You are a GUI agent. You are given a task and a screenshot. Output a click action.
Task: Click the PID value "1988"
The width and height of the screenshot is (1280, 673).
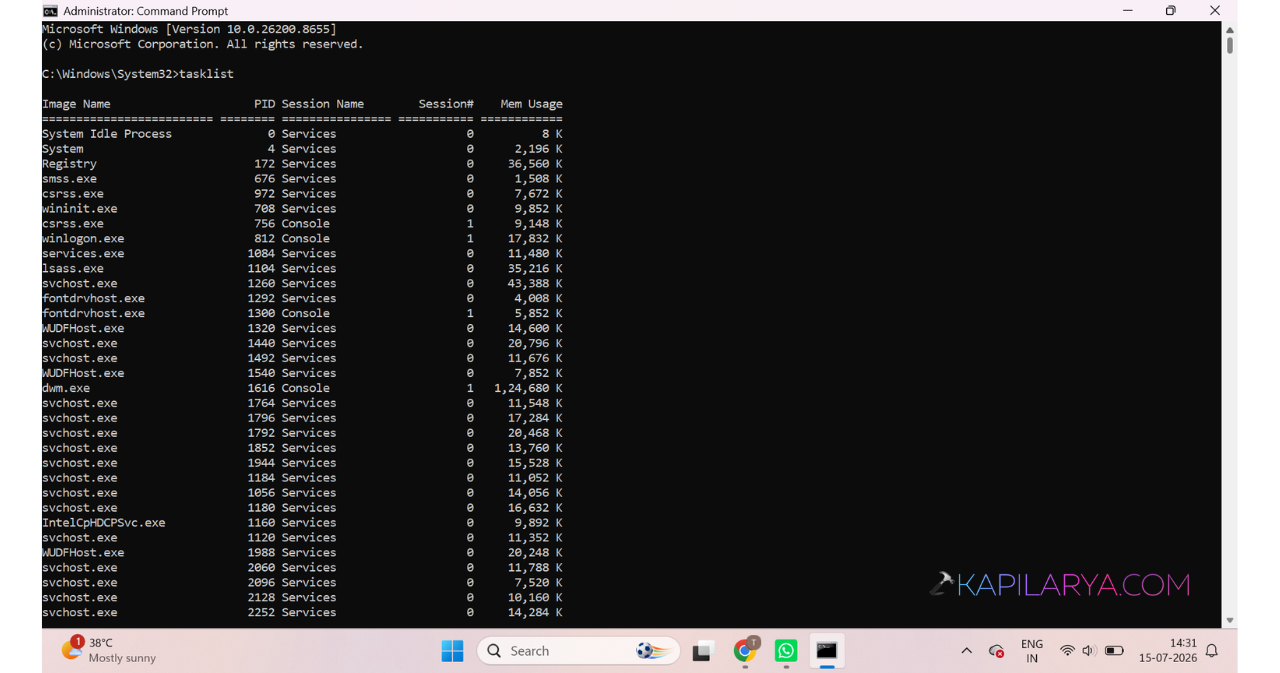tap(261, 553)
